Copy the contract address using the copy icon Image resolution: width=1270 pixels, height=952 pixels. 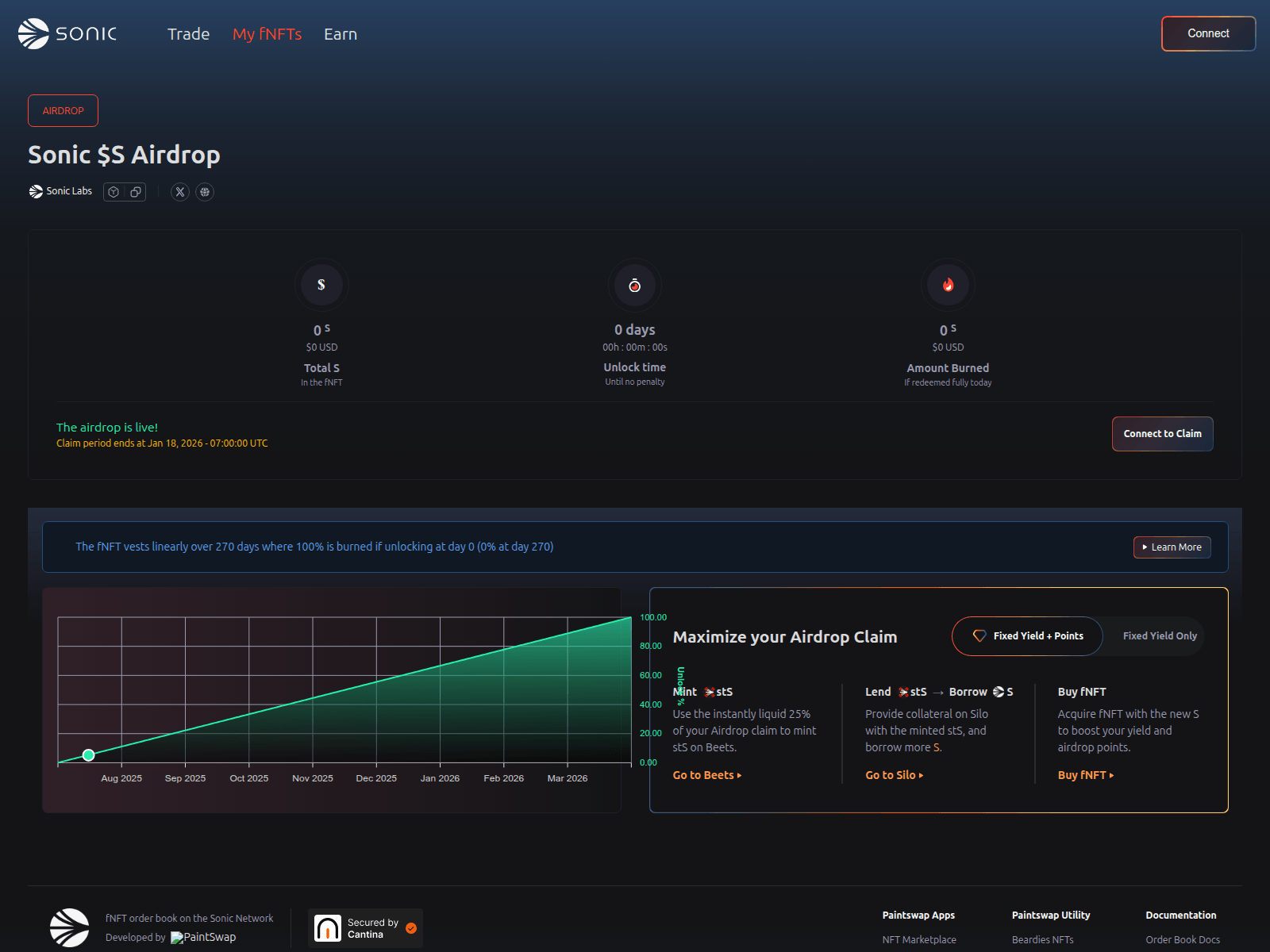click(136, 191)
